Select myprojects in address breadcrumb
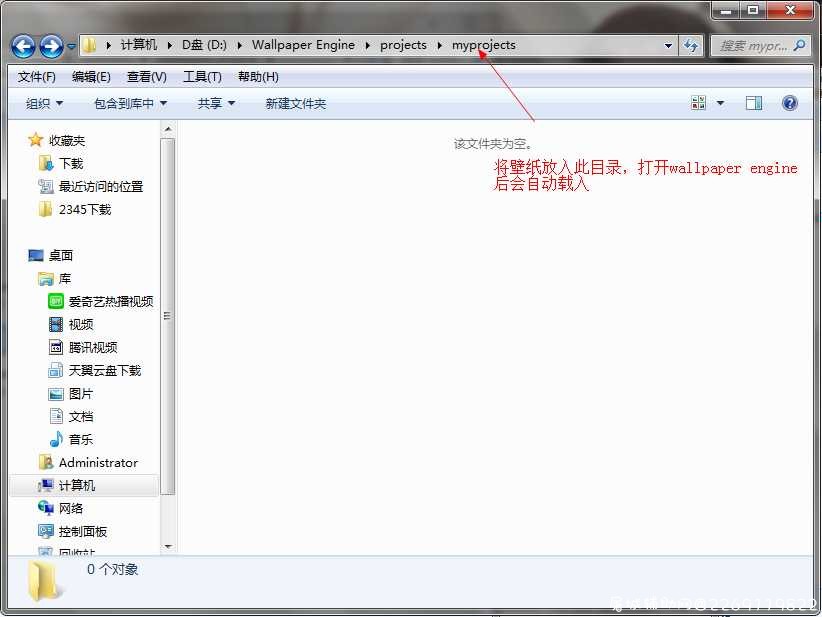 click(483, 45)
